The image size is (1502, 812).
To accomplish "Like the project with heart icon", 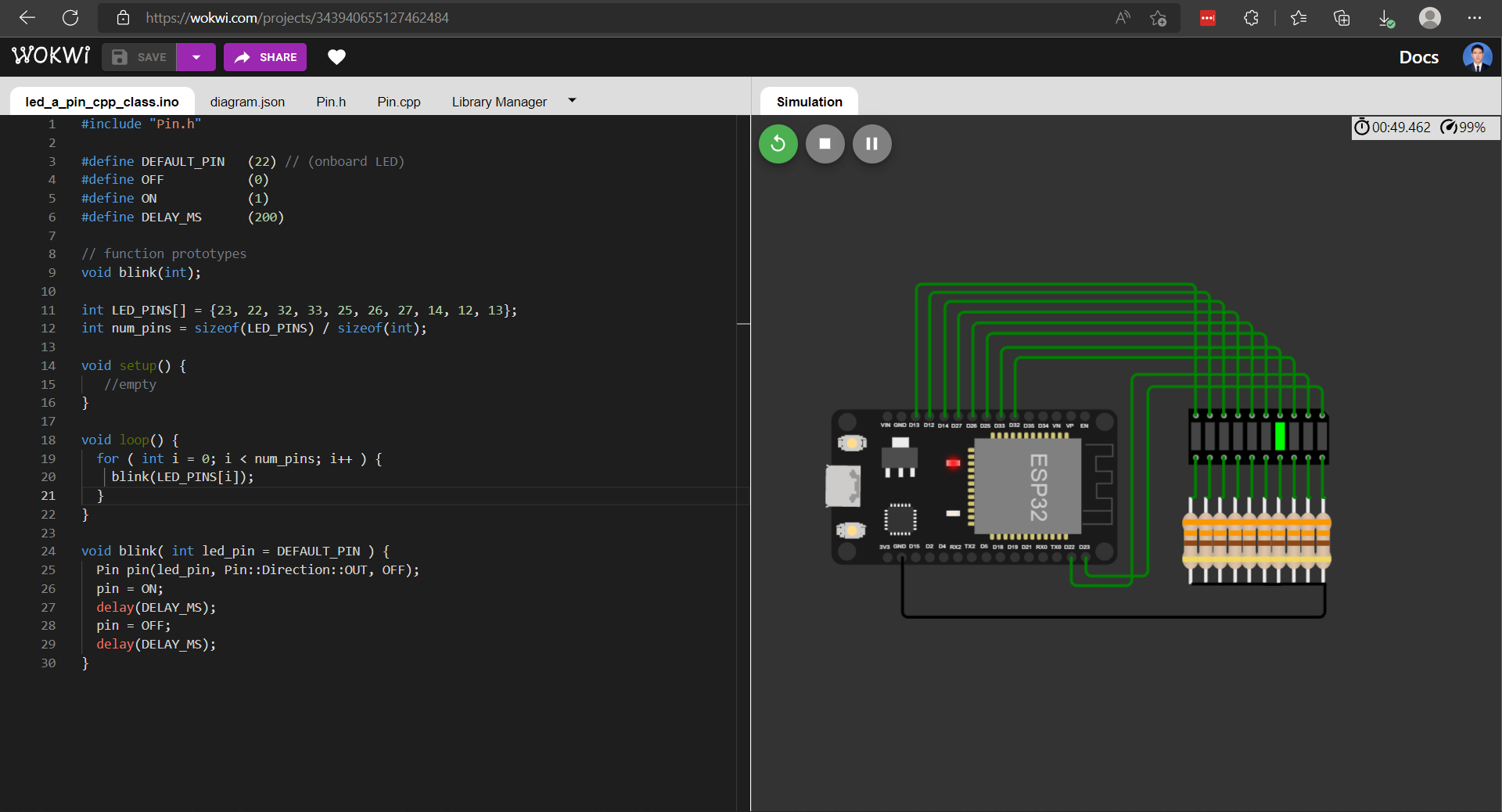I will click(336, 57).
